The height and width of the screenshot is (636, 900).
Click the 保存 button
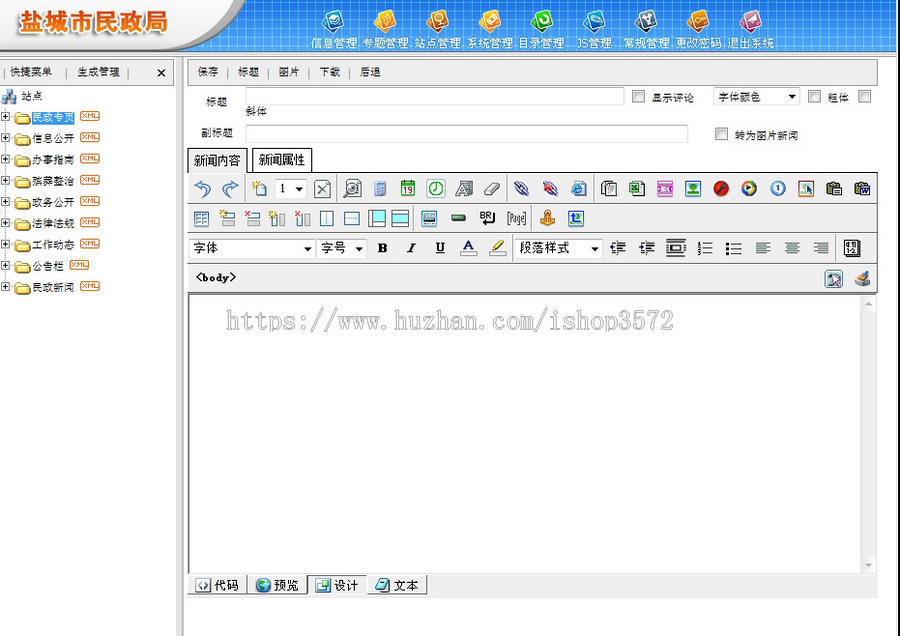coord(207,72)
